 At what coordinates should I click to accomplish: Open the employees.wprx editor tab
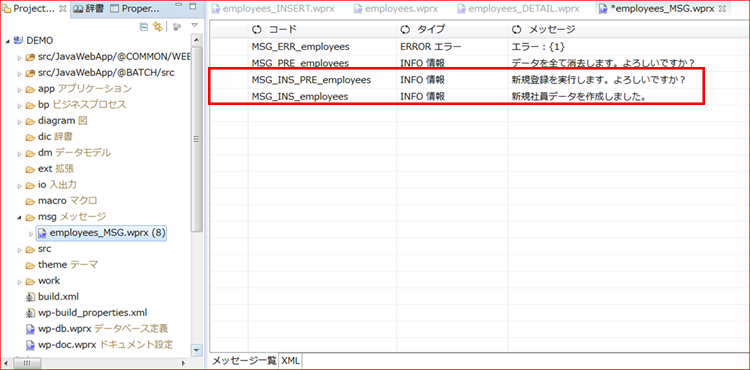[397, 9]
